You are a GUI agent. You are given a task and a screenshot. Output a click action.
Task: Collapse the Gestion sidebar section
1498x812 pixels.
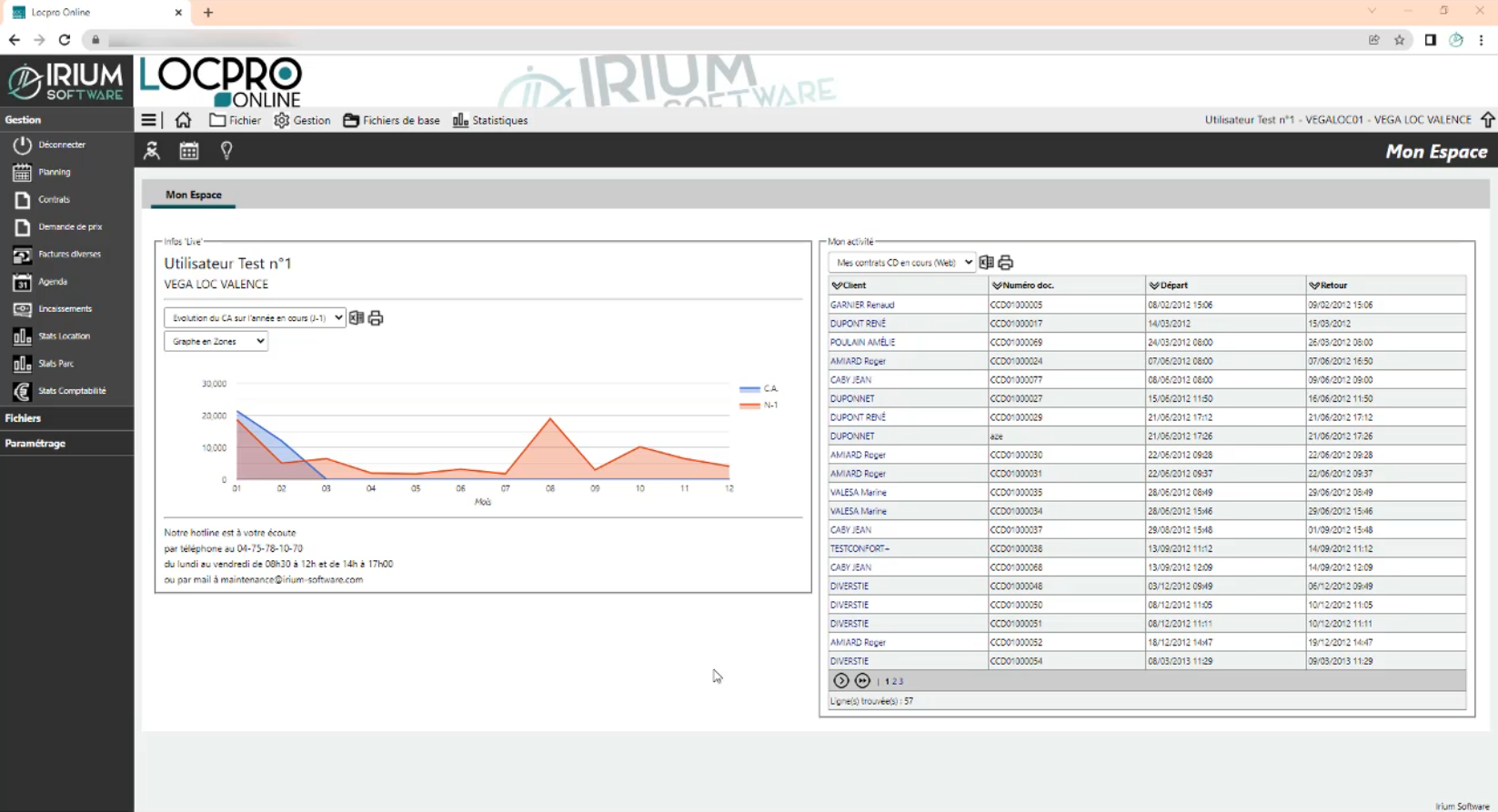coord(66,120)
